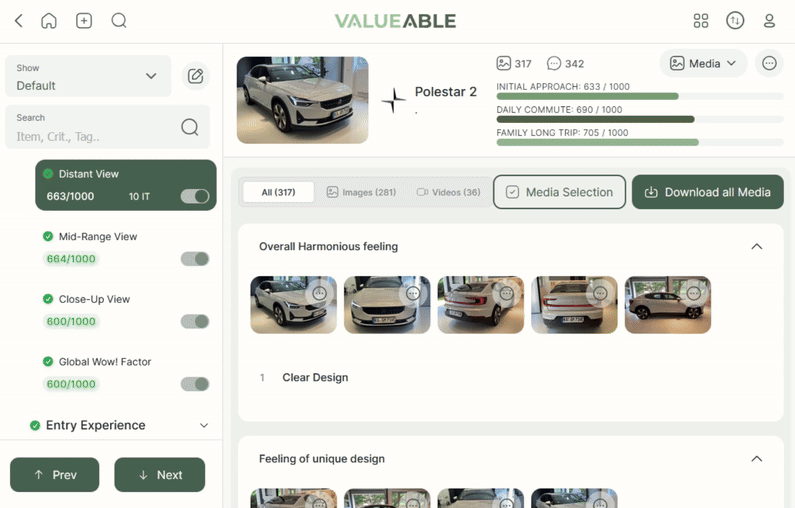Click the edit pencil icon beside Show
The height and width of the screenshot is (508, 795).
[195, 76]
